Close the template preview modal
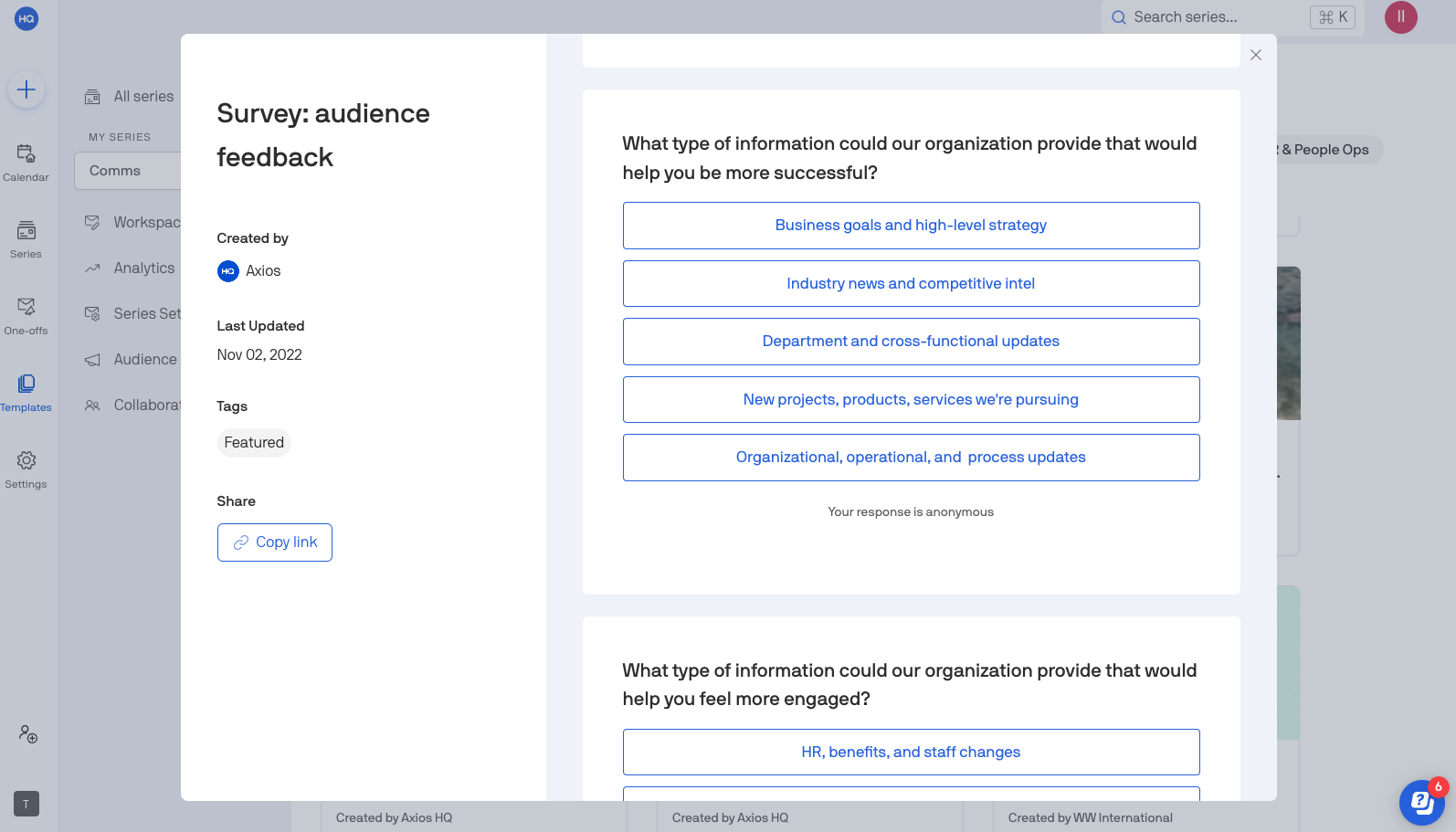 1256,55
